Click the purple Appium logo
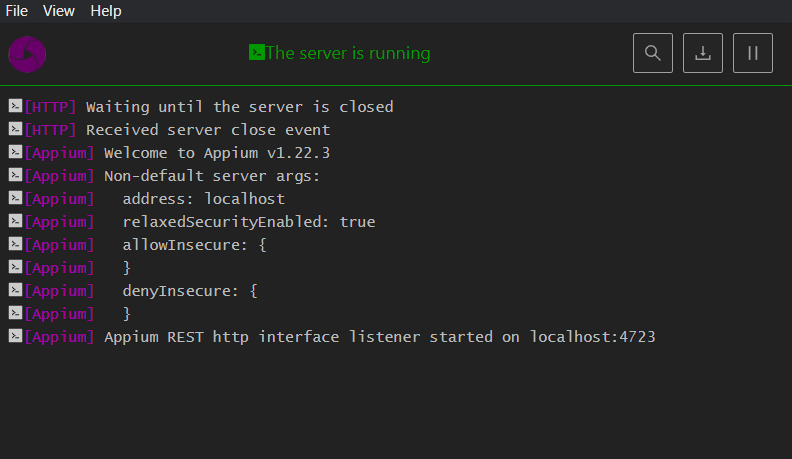792x459 pixels. coord(27,54)
